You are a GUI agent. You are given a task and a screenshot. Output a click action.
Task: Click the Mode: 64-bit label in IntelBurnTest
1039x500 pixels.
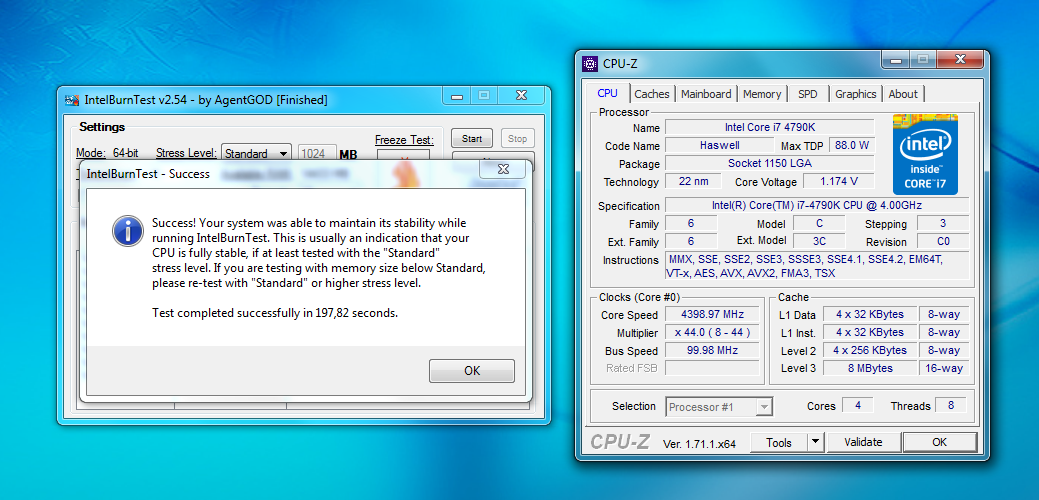(x=107, y=153)
